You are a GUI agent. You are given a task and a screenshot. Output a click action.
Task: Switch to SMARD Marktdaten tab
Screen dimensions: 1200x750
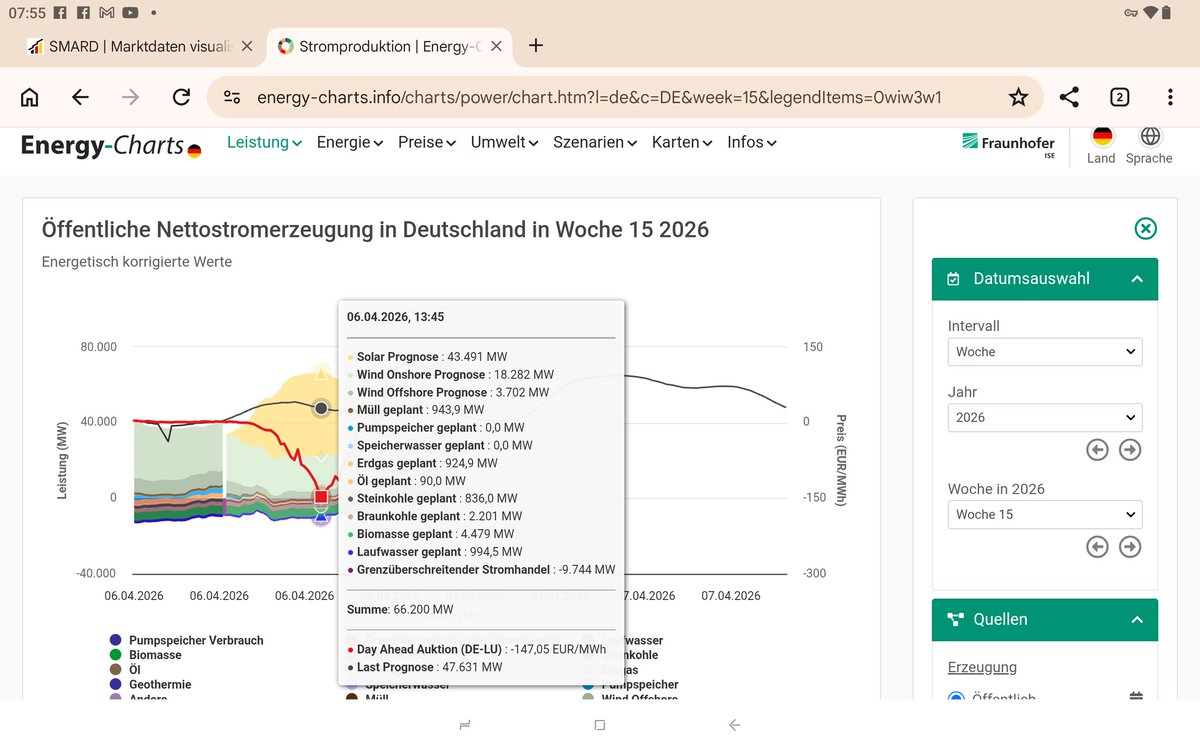(141, 46)
